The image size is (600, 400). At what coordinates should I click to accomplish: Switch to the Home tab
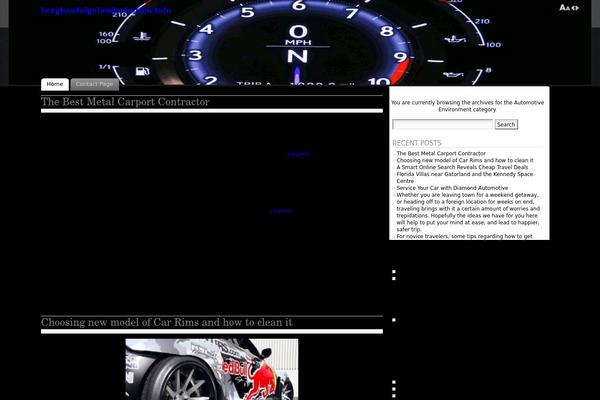point(55,84)
